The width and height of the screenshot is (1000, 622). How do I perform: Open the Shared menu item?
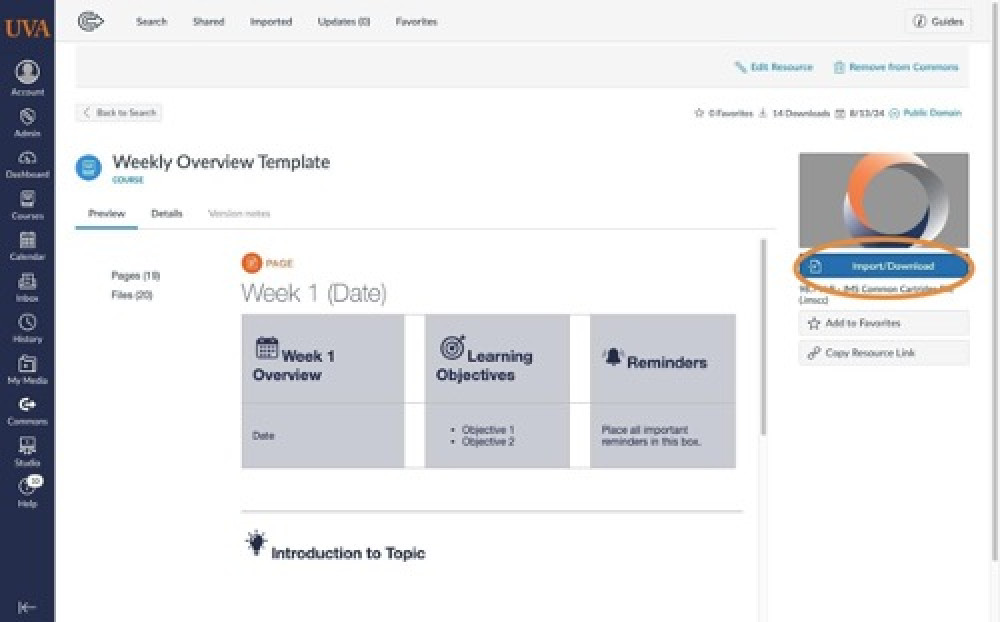pyautogui.click(x=209, y=22)
